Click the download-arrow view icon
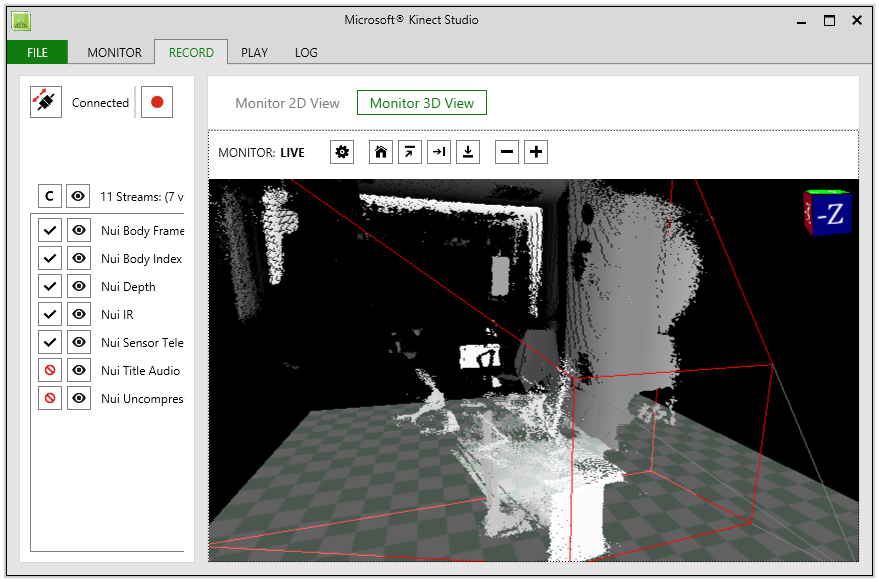 (468, 152)
